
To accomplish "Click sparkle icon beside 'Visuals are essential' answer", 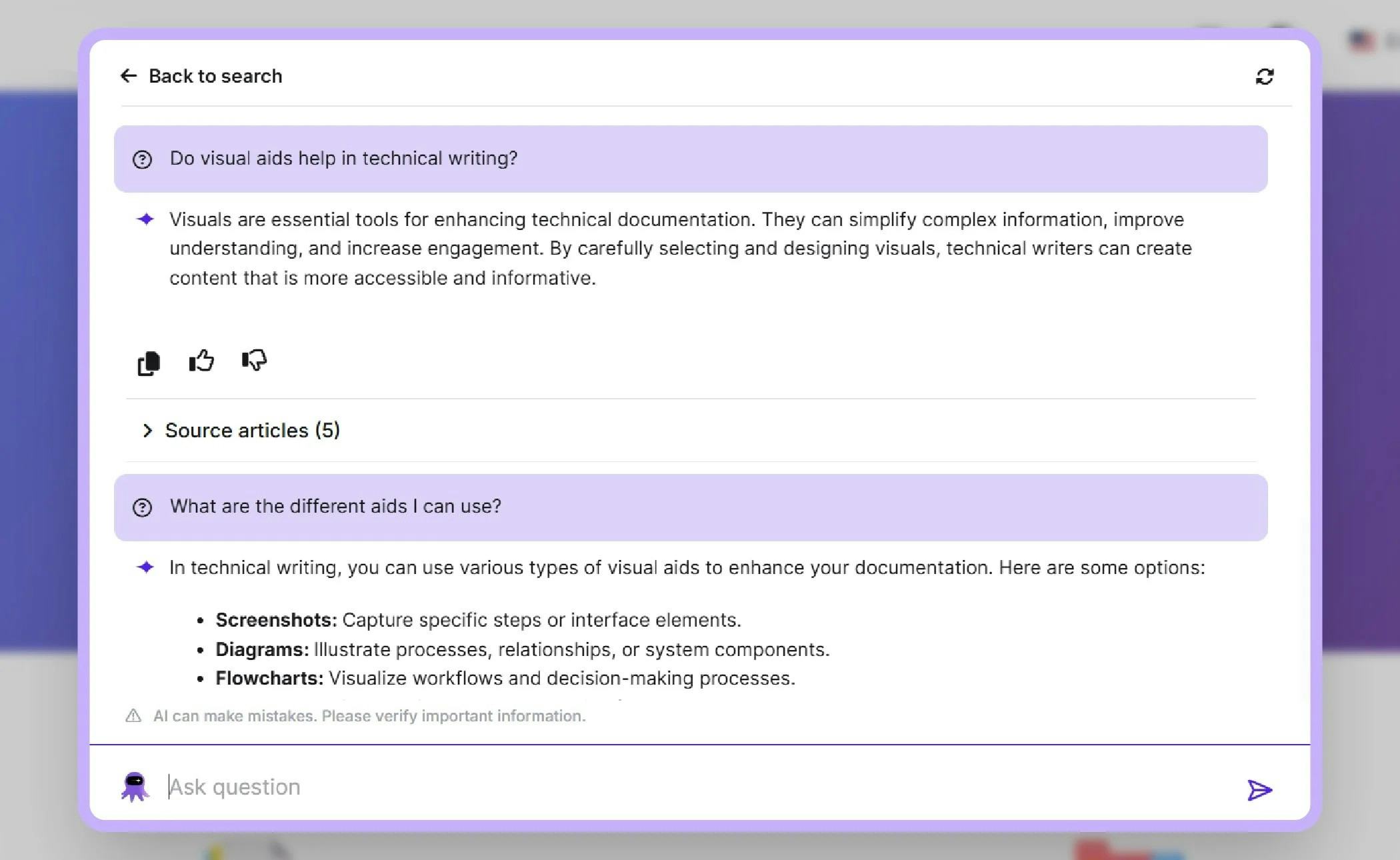I will click(145, 219).
